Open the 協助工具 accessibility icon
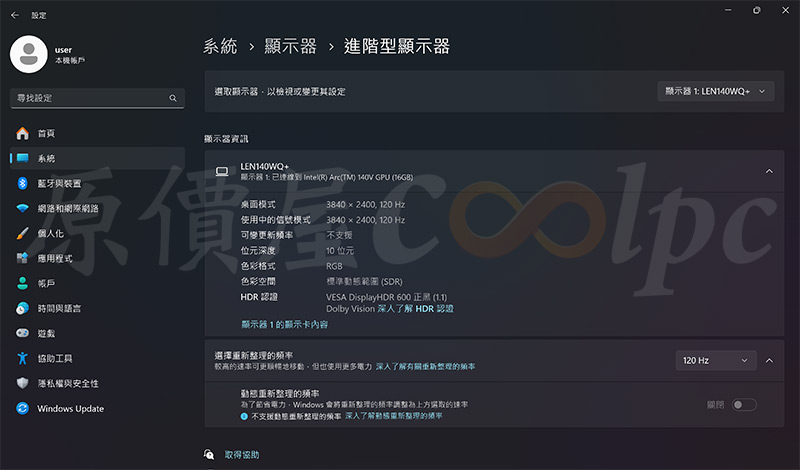 22,358
